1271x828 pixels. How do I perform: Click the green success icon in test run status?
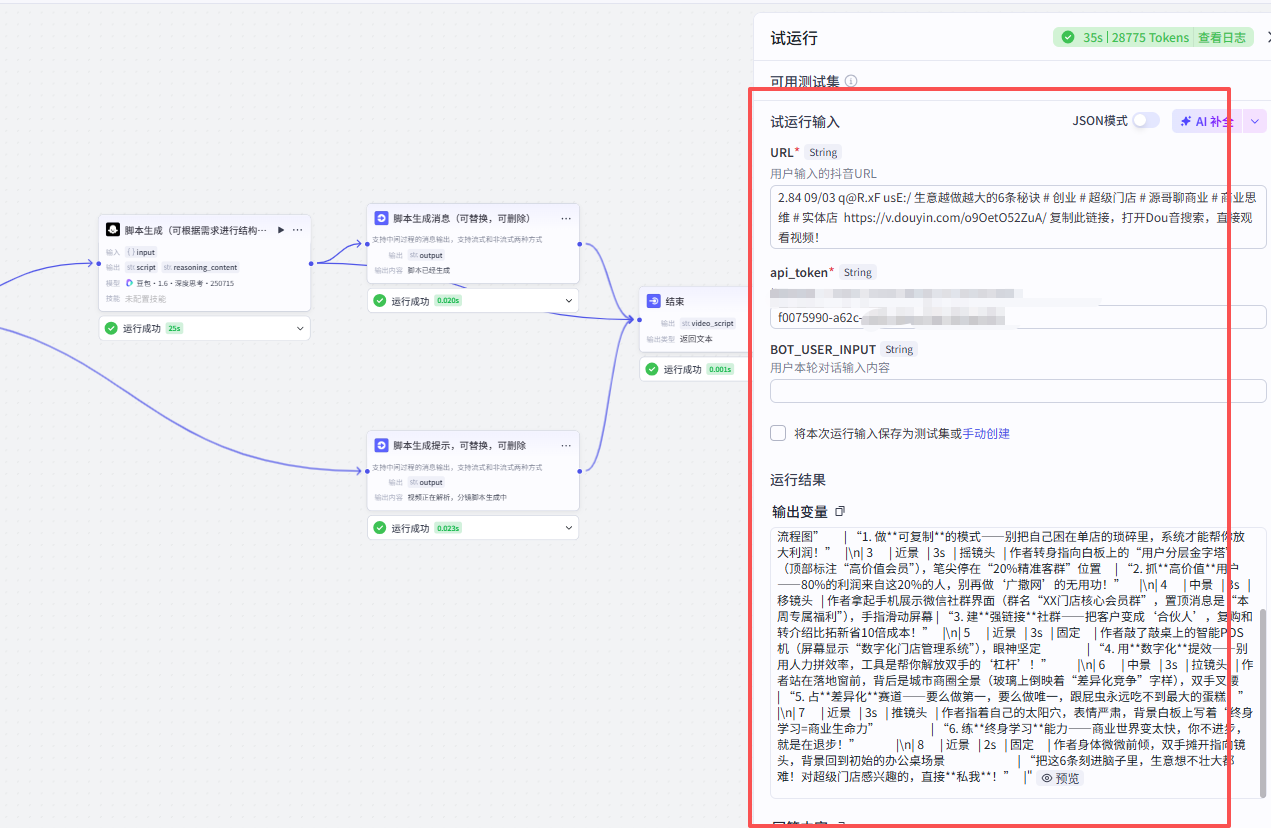coord(1069,38)
